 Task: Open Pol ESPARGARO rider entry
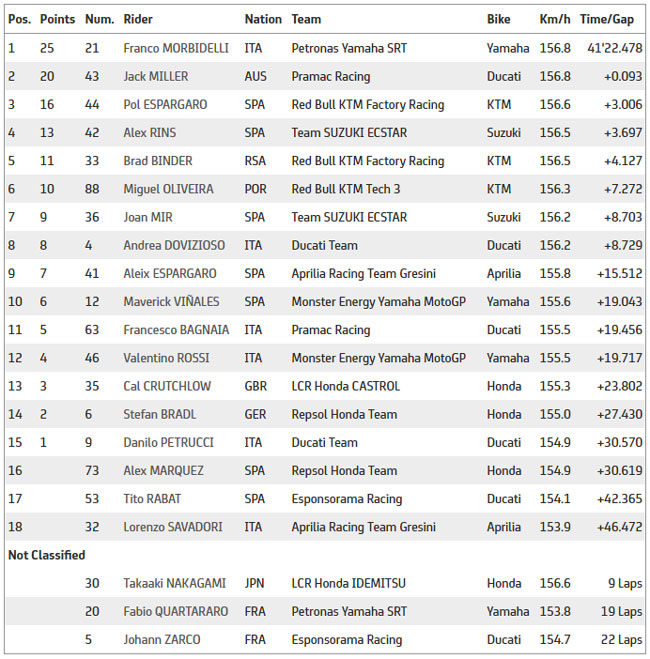click(x=165, y=105)
